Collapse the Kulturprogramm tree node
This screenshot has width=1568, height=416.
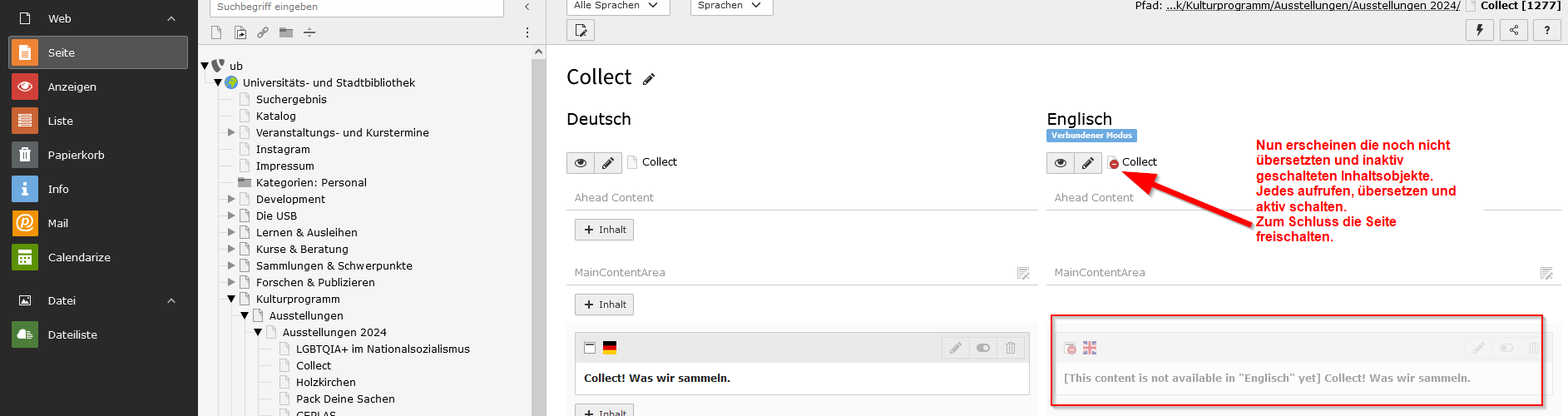231,299
